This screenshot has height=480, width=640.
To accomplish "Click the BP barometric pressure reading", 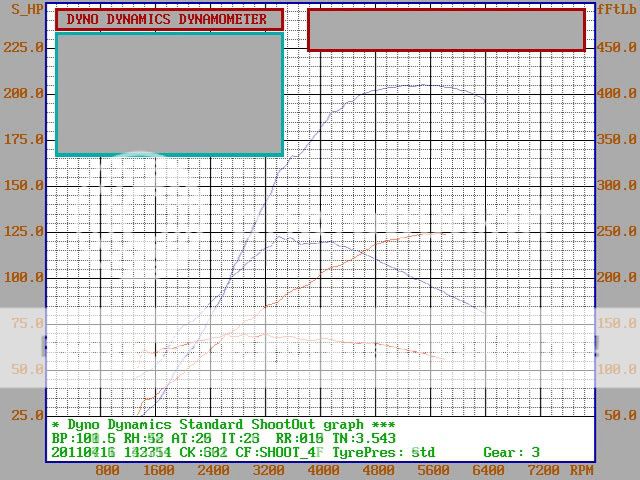I will click(83, 438).
